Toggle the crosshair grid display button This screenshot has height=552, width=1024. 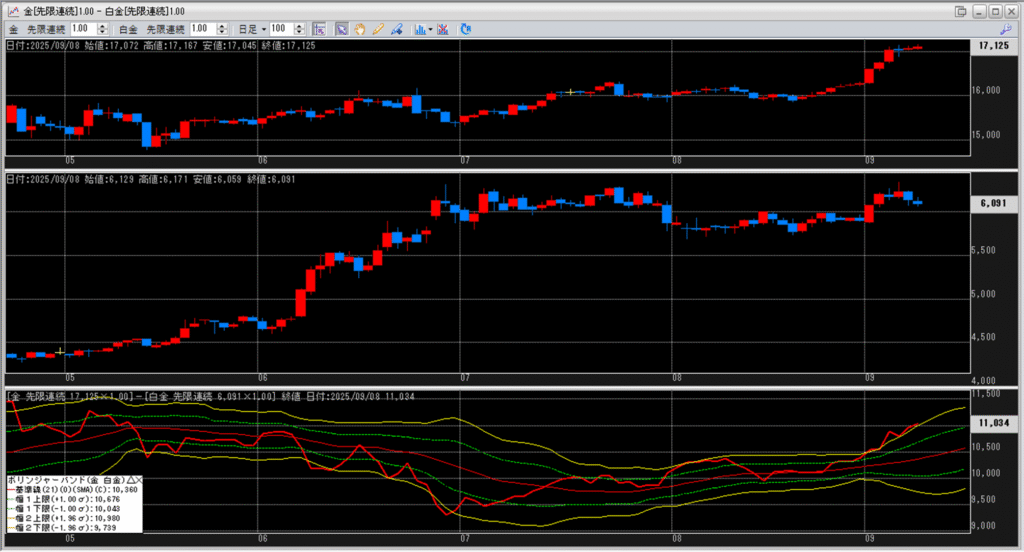(318, 30)
